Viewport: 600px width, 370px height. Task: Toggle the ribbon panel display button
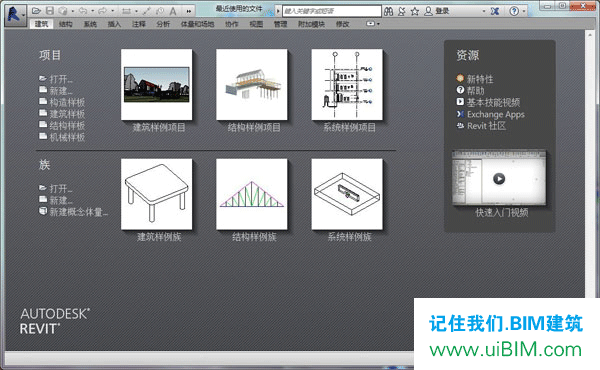point(370,24)
